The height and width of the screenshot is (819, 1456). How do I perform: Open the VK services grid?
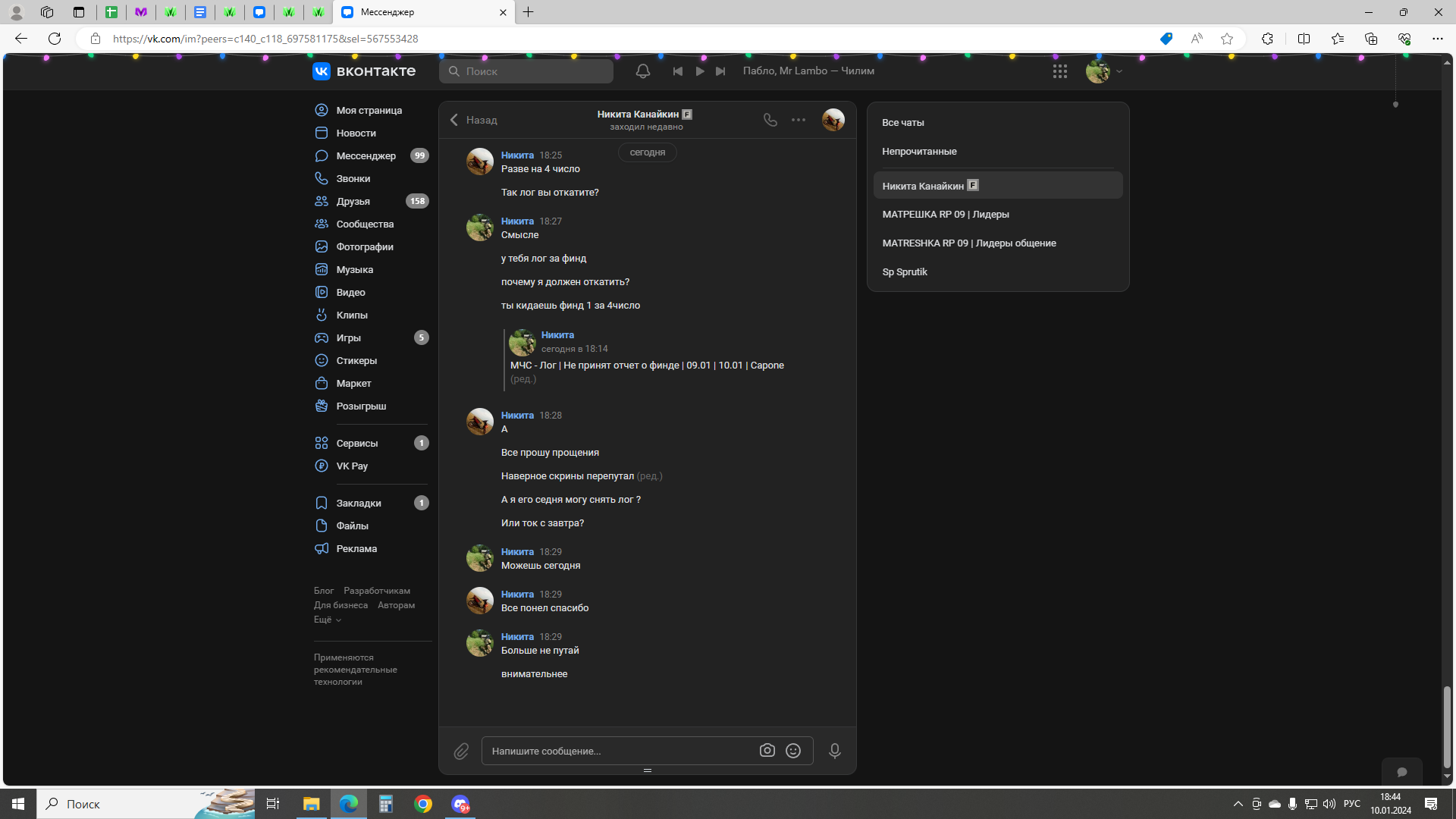tap(1060, 71)
